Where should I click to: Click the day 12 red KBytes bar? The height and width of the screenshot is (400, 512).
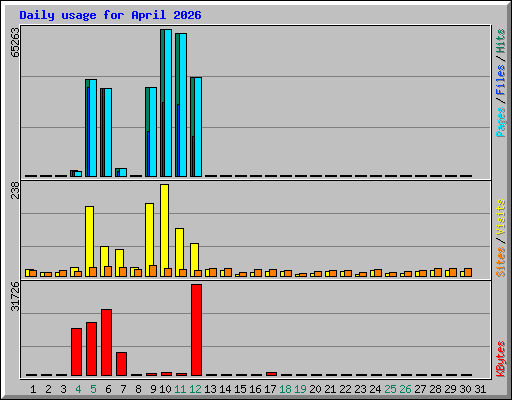coord(196,330)
